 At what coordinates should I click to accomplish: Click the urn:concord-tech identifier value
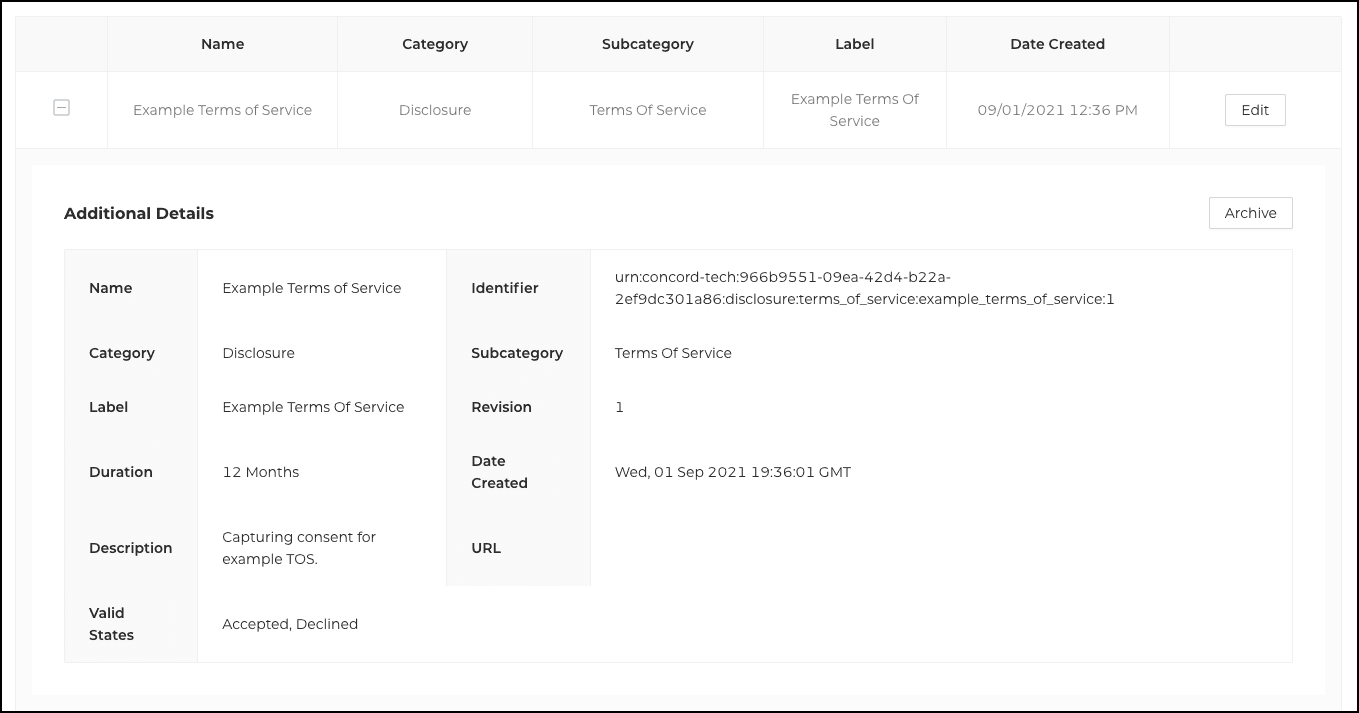(864, 288)
